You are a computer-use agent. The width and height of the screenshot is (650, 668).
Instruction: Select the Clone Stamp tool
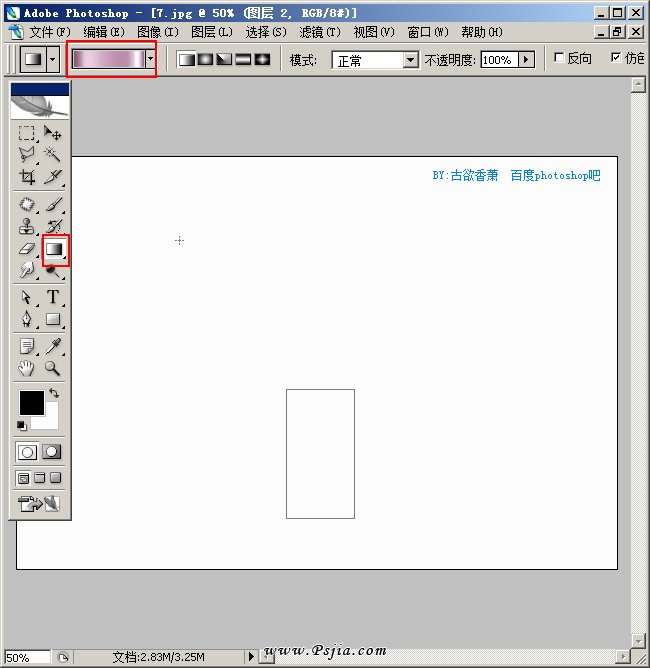(26, 226)
